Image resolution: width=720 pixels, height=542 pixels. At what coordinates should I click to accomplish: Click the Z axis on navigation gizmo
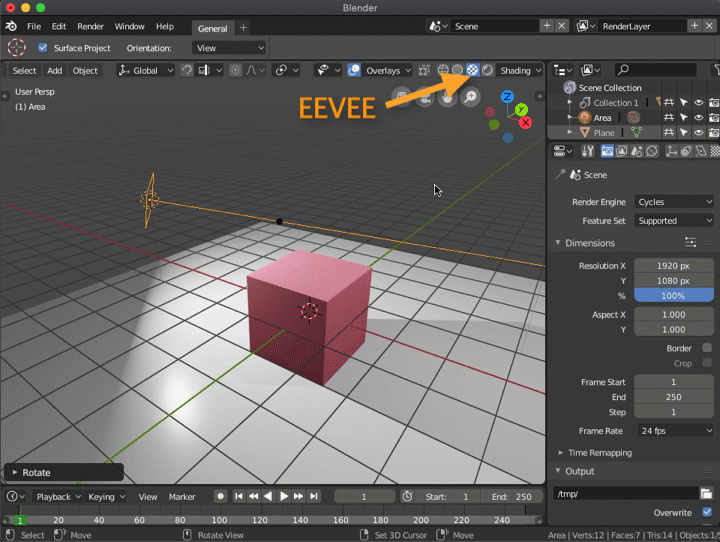coord(507,96)
